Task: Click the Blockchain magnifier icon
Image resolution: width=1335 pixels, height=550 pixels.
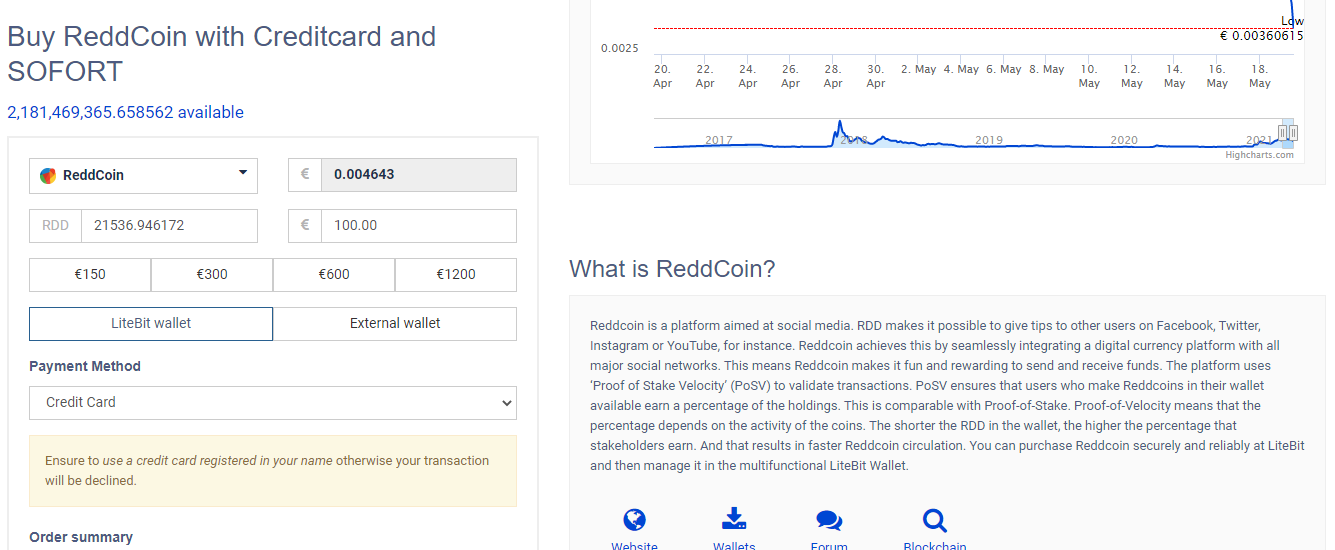Action: pos(935,520)
